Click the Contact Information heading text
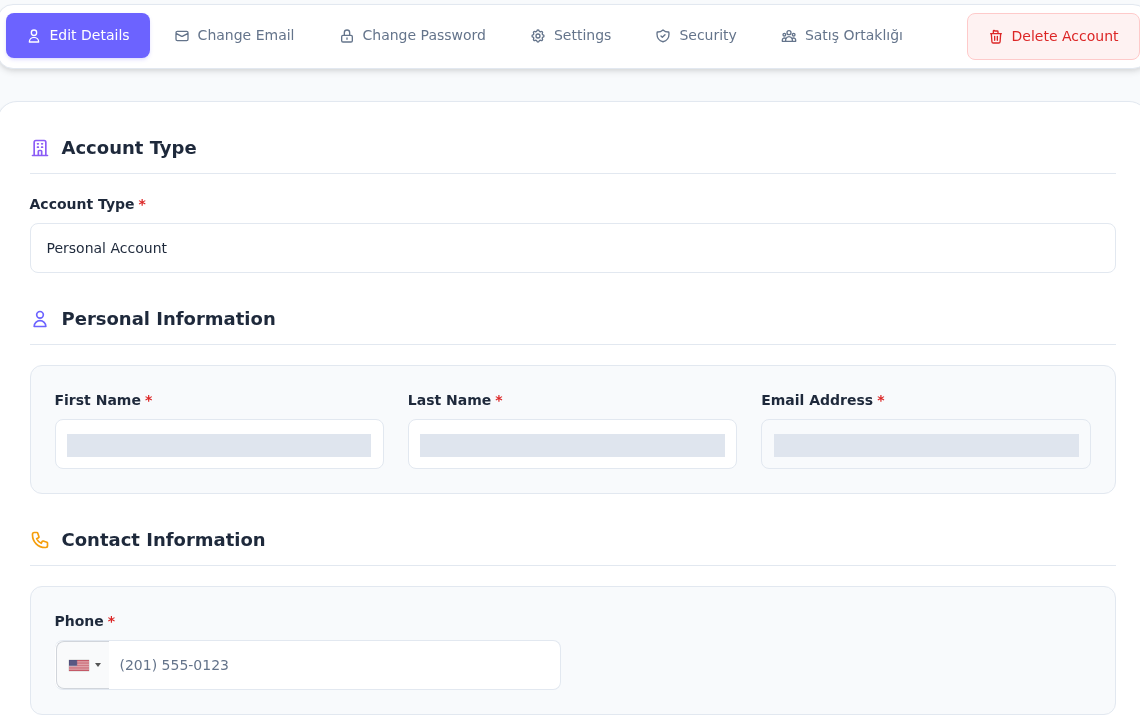This screenshot has width=1140, height=725. 164,540
